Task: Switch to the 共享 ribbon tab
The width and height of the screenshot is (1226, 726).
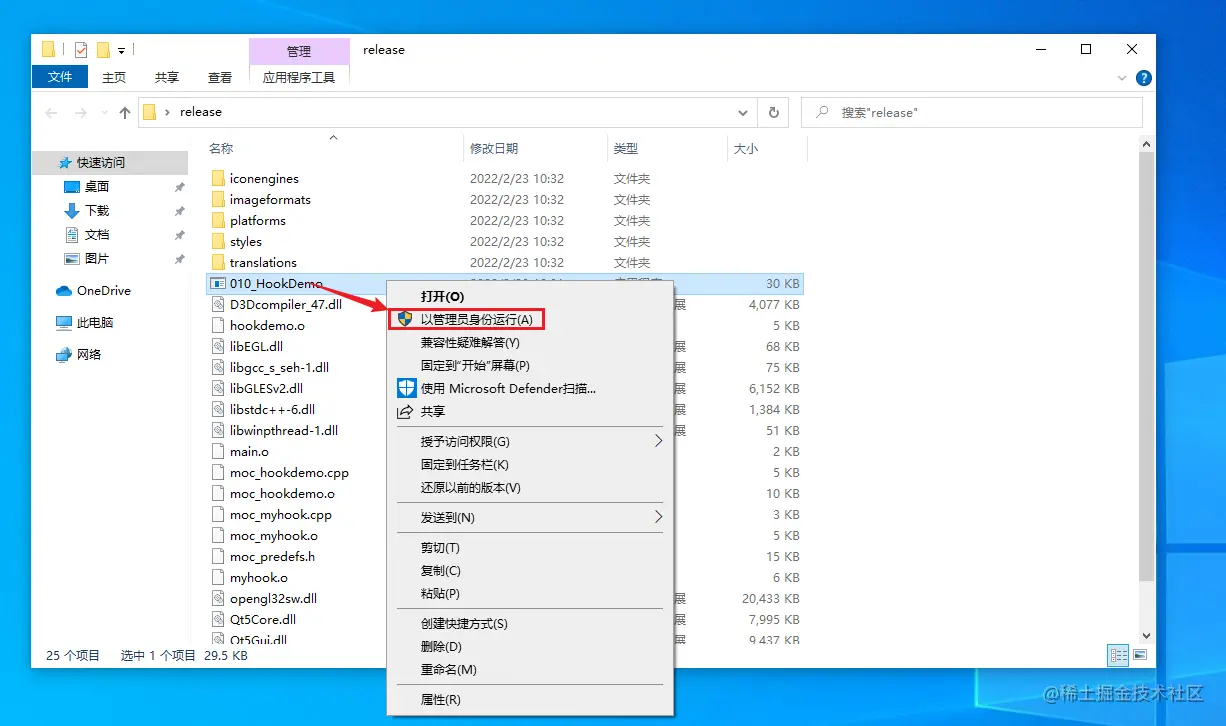Action: [167, 77]
